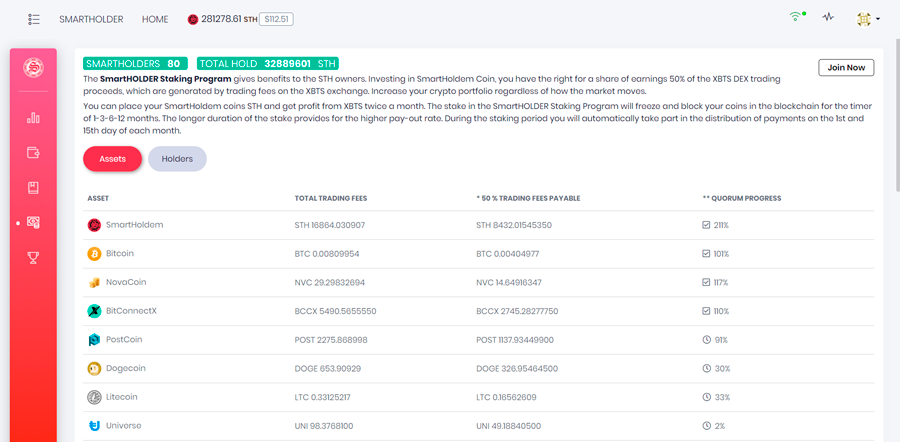Click the LTC 0.33125217 total fees value
The image size is (900, 442).
point(323,397)
